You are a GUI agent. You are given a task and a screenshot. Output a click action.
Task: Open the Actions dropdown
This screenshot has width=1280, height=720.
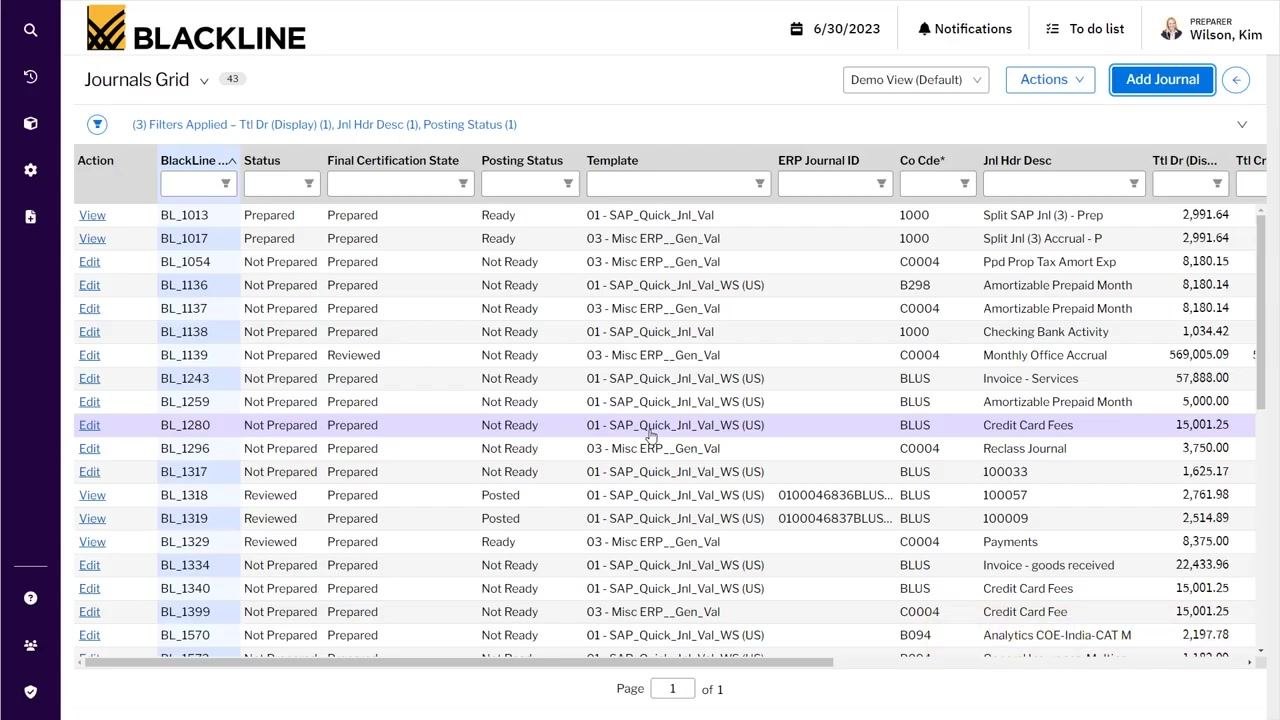[1050, 80]
